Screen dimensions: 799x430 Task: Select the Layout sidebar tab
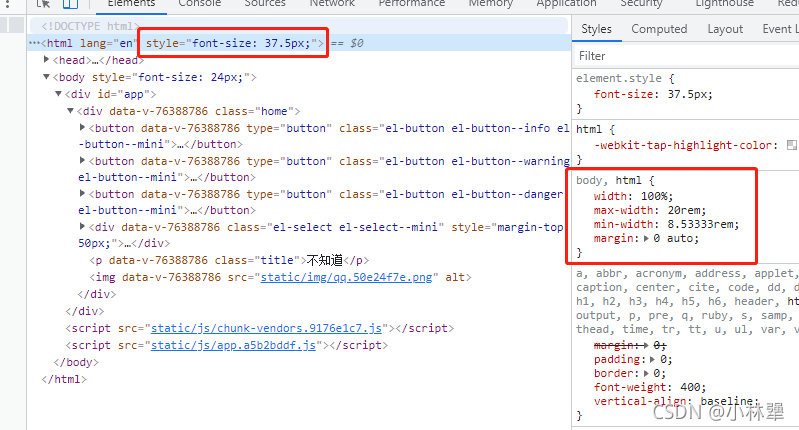pos(725,29)
